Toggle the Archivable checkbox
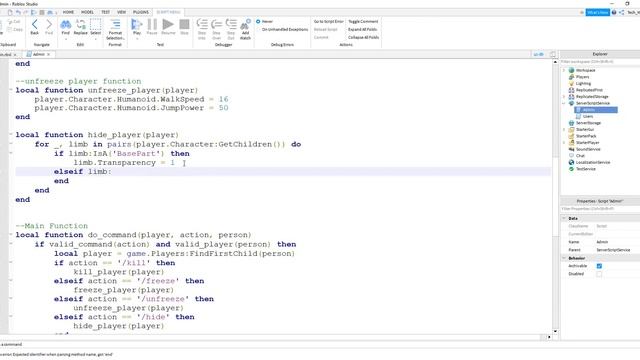The width and height of the screenshot is (640, 360). tap(599, 266)
